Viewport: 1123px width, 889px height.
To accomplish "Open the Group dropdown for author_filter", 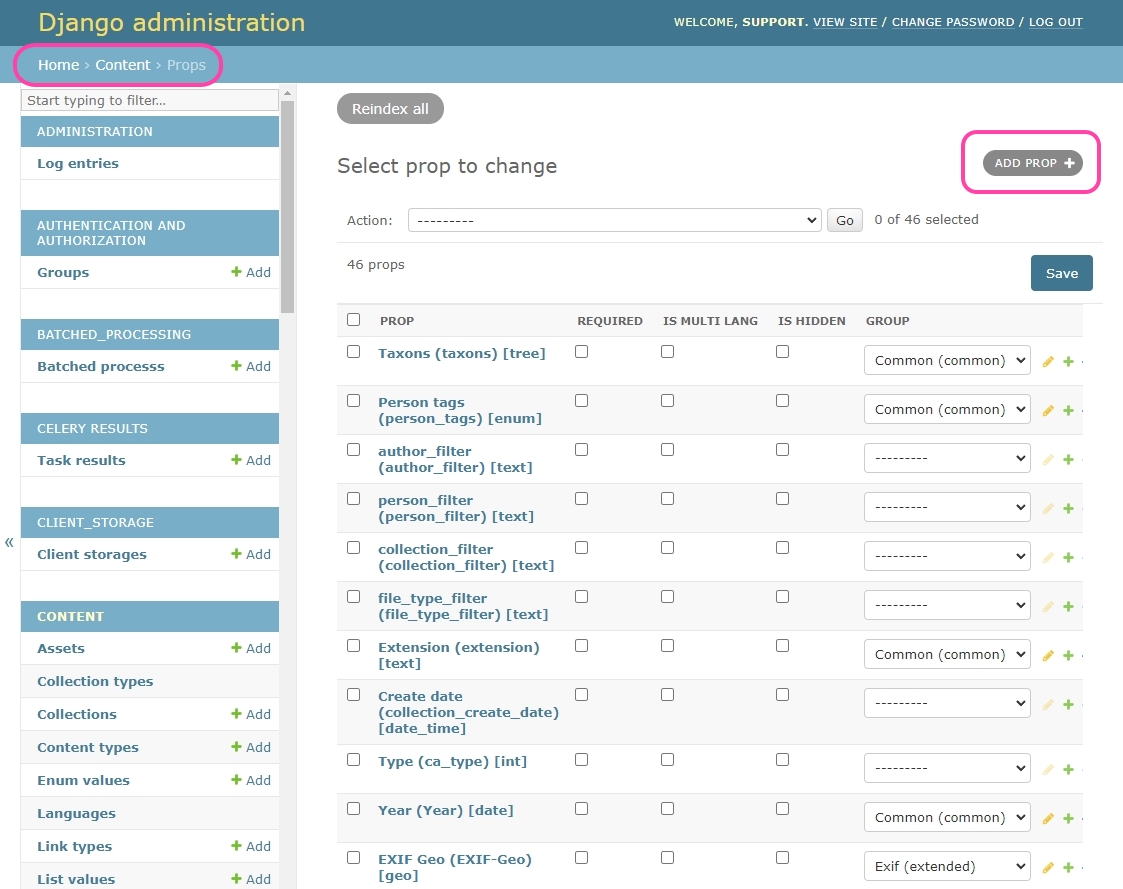I will coord(947,458).
